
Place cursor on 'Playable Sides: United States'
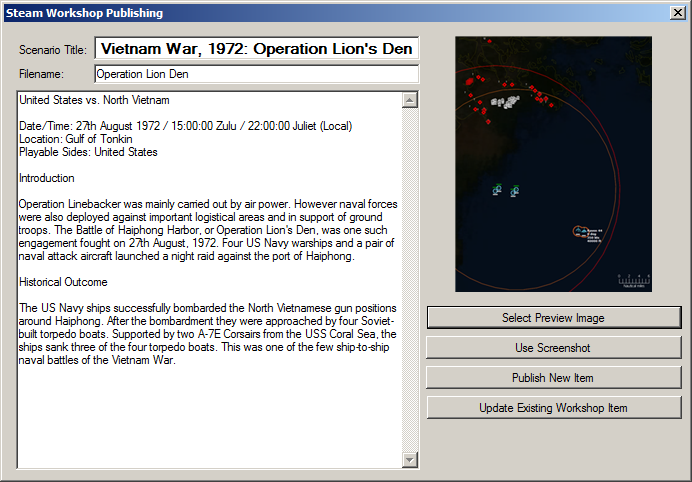(88, 152)
